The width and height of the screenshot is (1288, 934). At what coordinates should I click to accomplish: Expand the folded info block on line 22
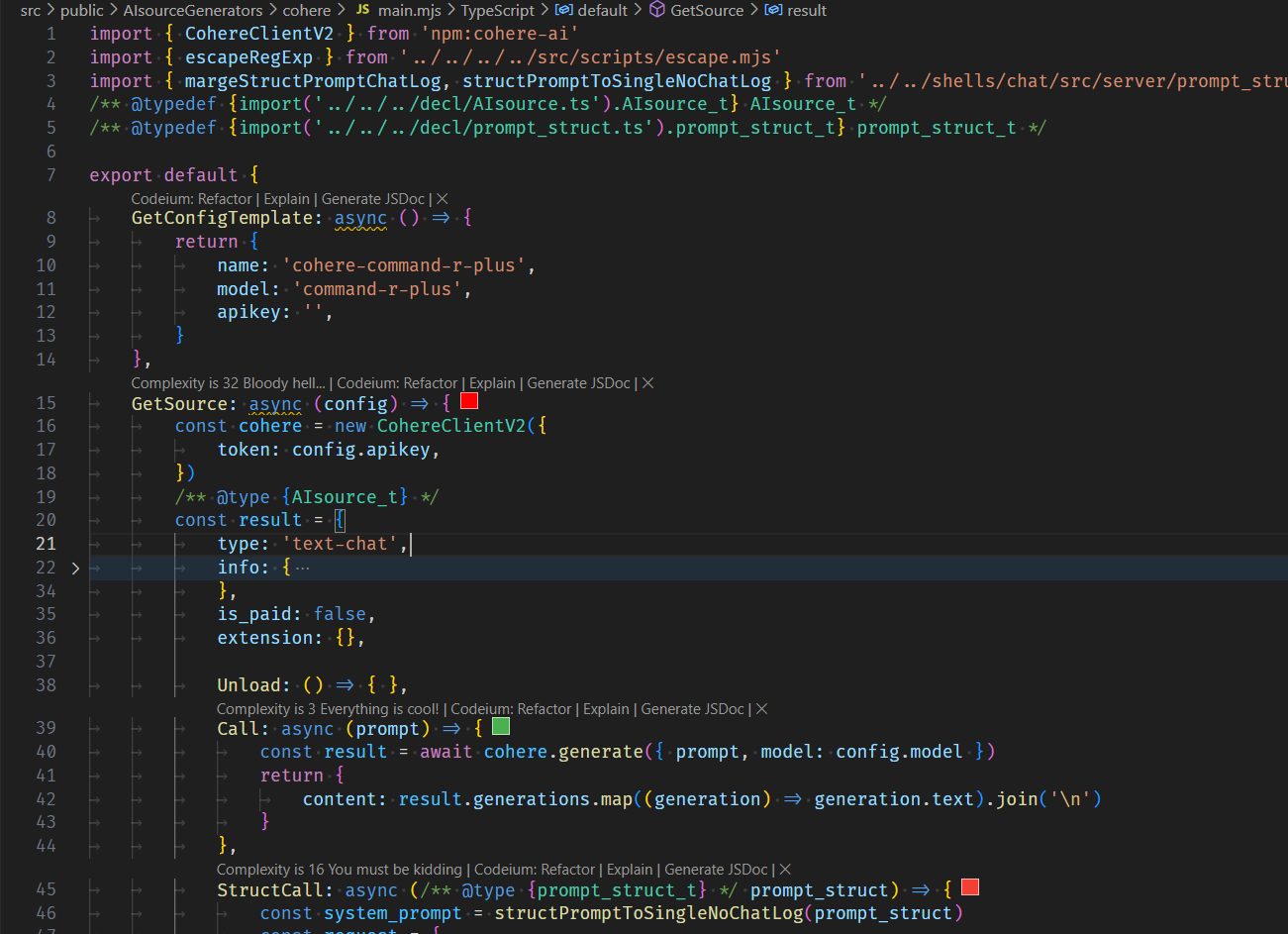(75, 569)
